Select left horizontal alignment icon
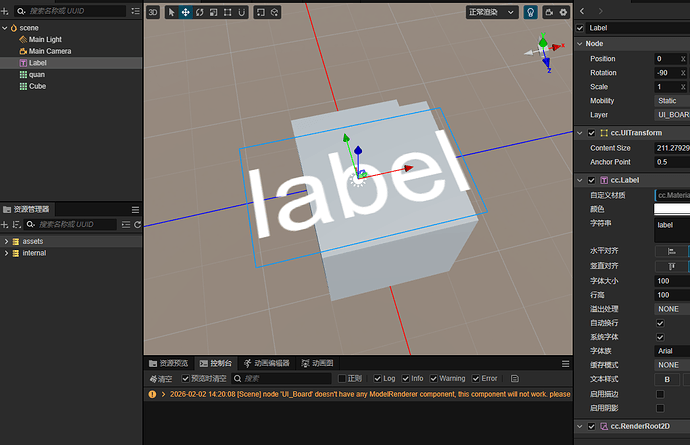690x445 pixels. click(x=672, y=251)
